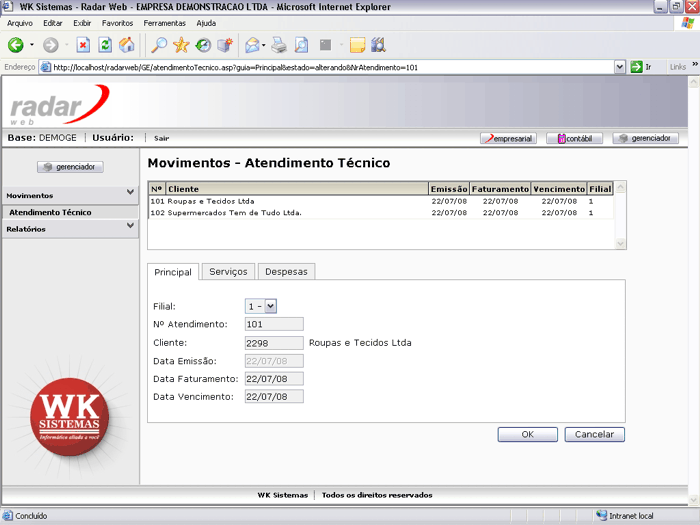Click the Print icon in the toolbar
The height and width of the screenshot is (525, 700).
[279, 45]
